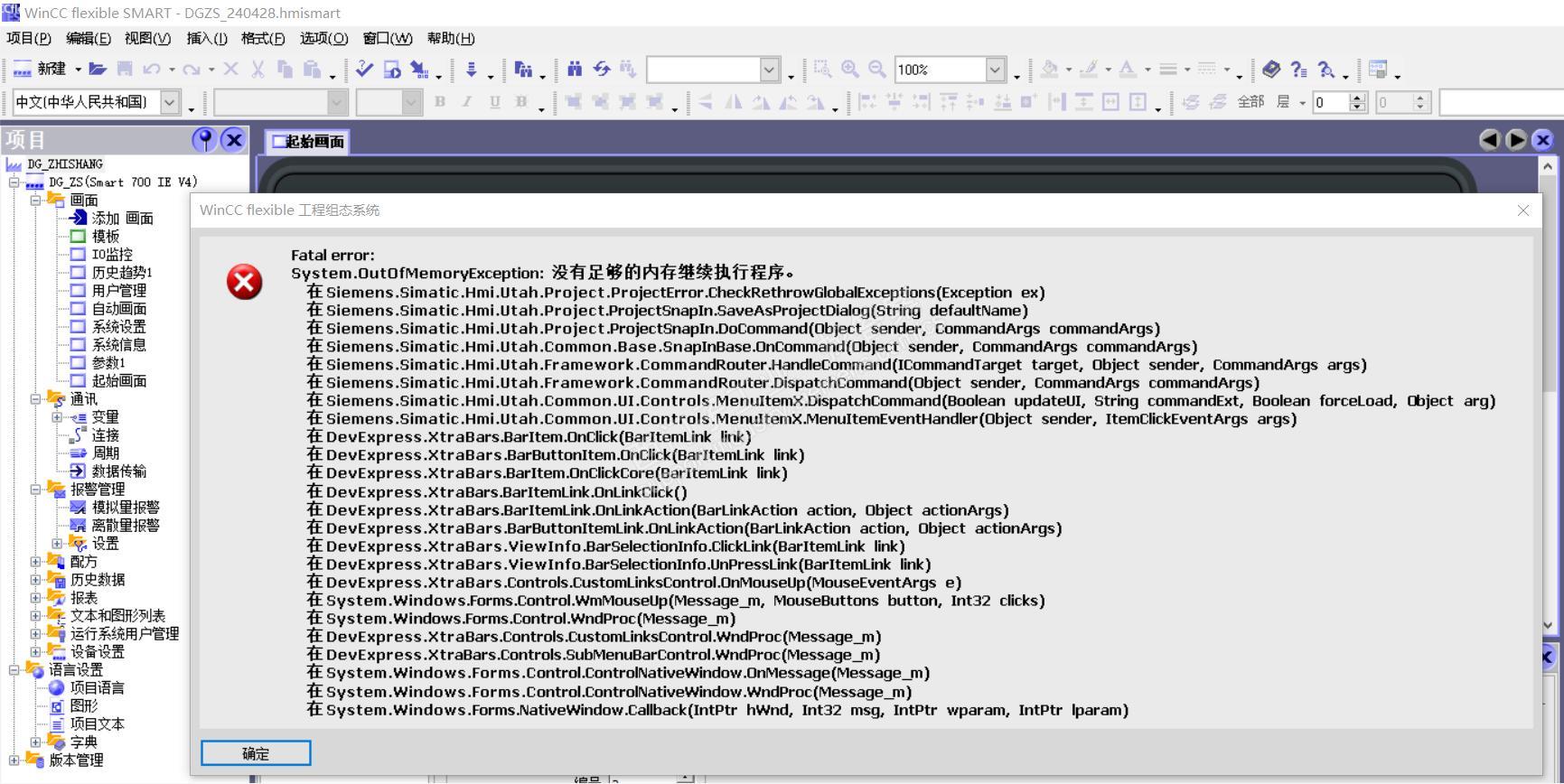1564x784 pixels.
Task: Open an existing project via folder icon
Action: [x=98, y=70]
